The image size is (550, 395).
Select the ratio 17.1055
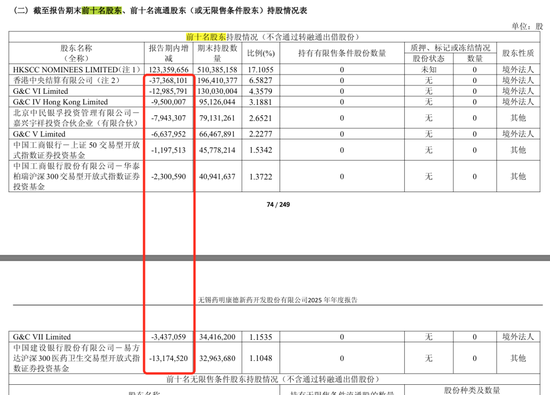click(261, 69)
